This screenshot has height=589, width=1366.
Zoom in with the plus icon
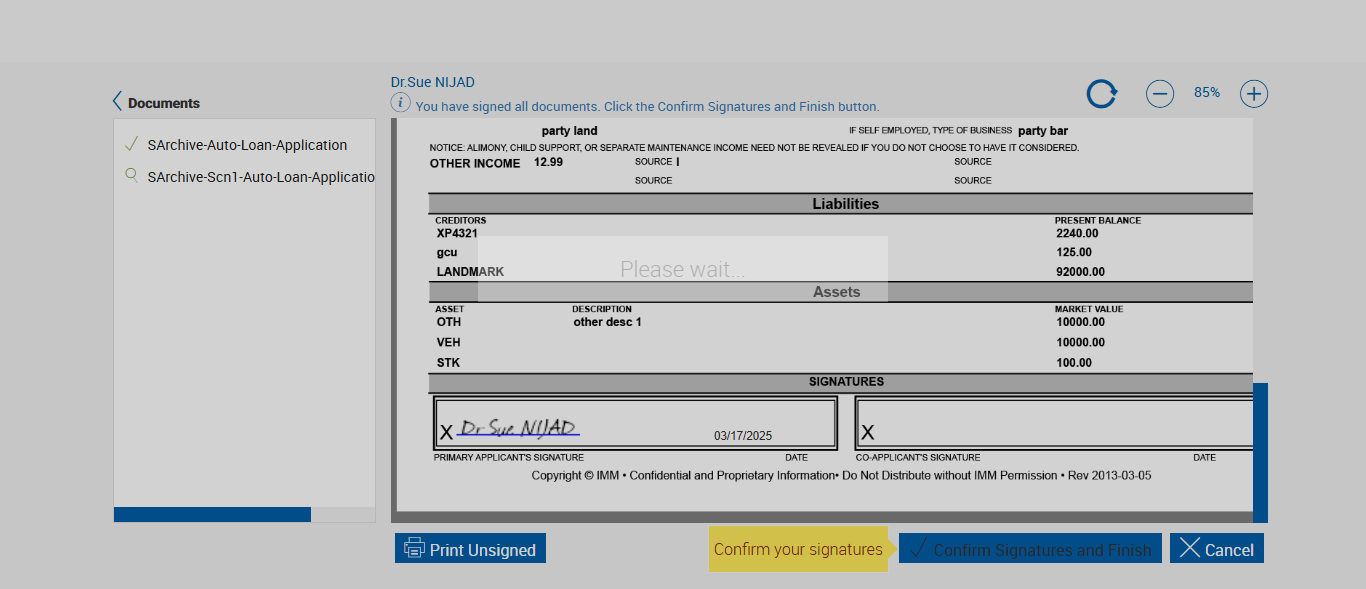(x=1254, y=94)
